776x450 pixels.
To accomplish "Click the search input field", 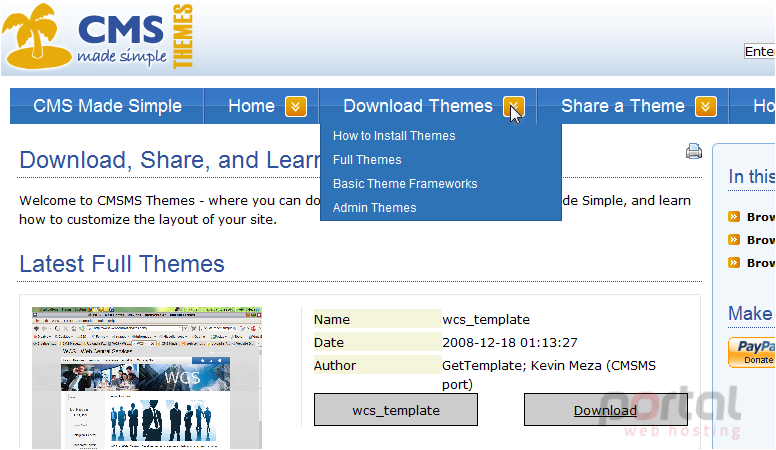I will click(x=760, y=51).
